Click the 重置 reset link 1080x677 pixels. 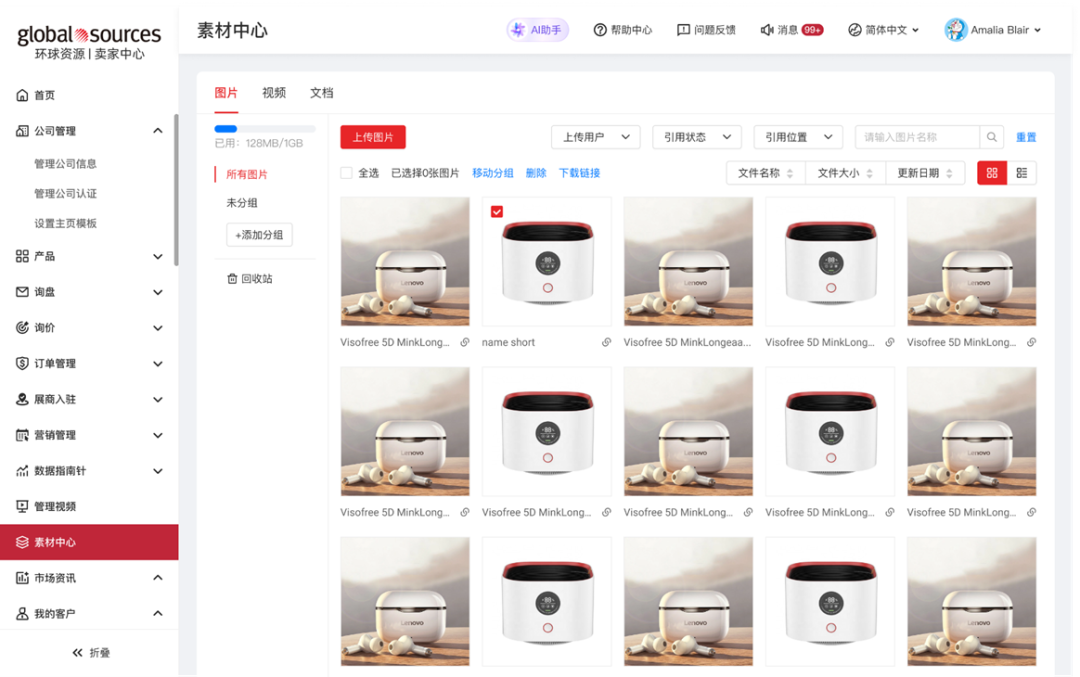1026,137
